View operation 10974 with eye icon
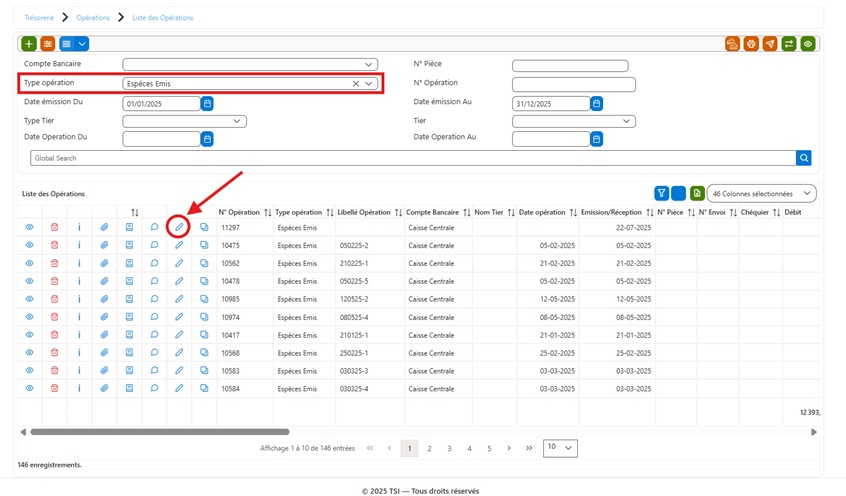This screenshot has height=496, width=846. [x=30, y=317]
